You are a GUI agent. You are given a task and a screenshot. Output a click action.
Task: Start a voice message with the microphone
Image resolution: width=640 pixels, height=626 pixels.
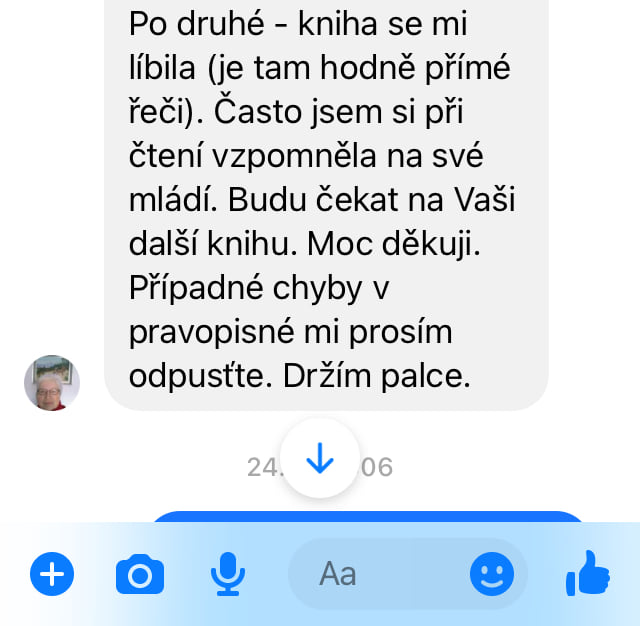point(228,574)
